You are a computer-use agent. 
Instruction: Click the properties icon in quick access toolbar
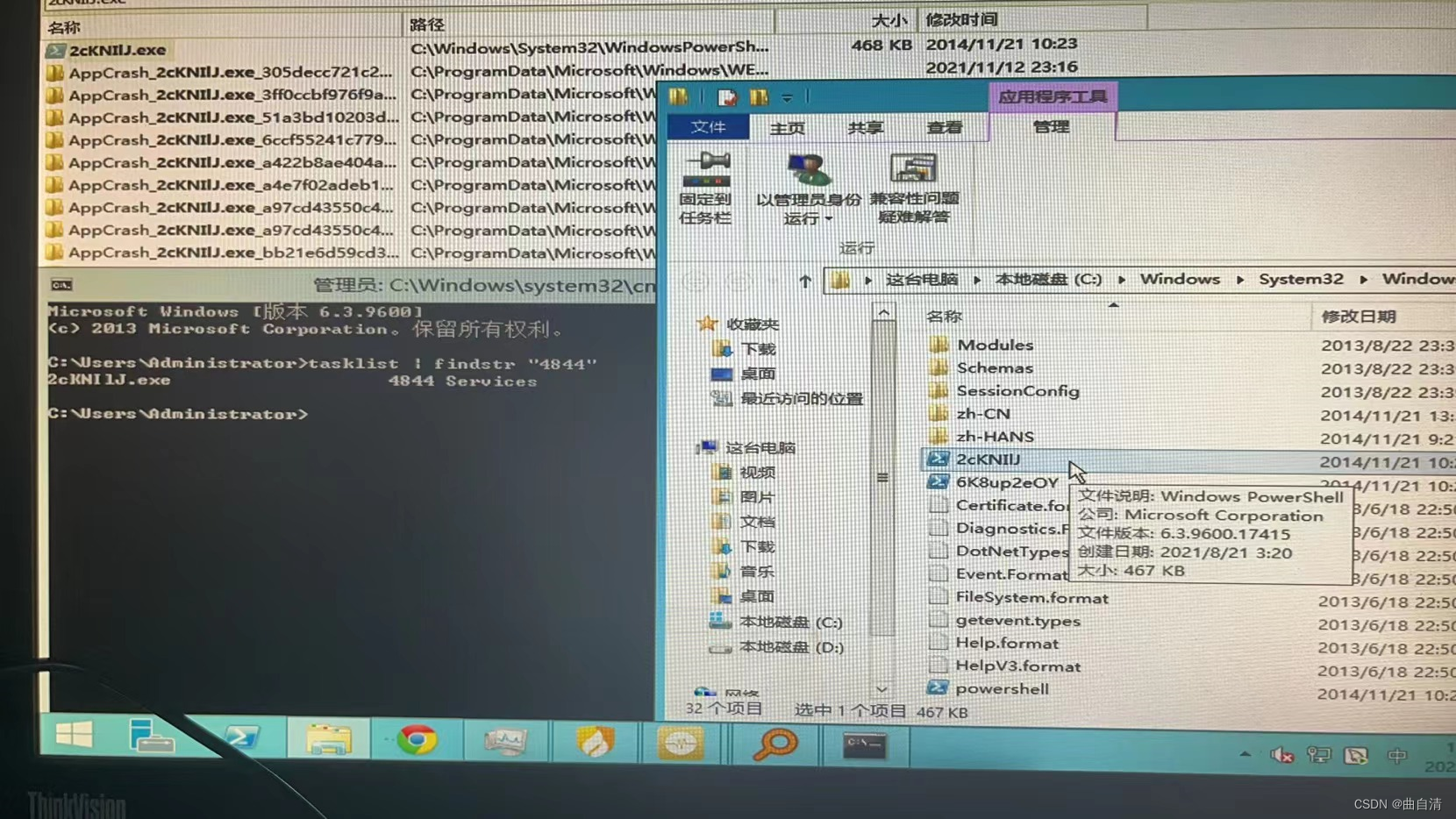(x=727, y=97)
